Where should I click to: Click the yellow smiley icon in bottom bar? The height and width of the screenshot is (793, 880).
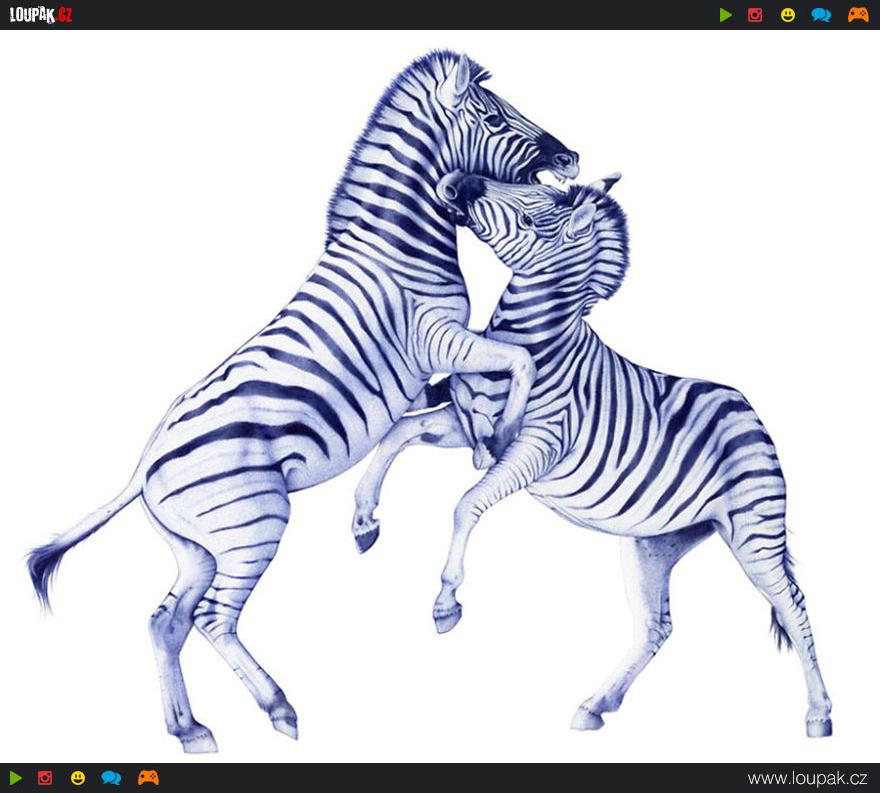(x=78, y=778)
